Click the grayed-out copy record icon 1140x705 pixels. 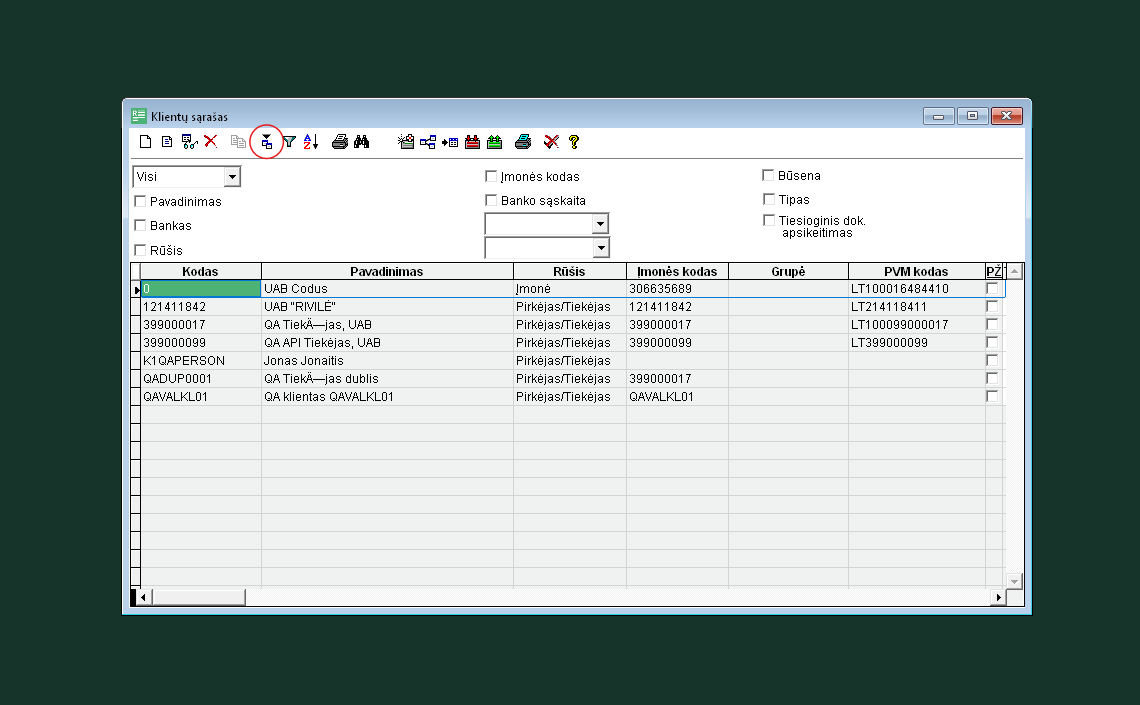(238, 142)
